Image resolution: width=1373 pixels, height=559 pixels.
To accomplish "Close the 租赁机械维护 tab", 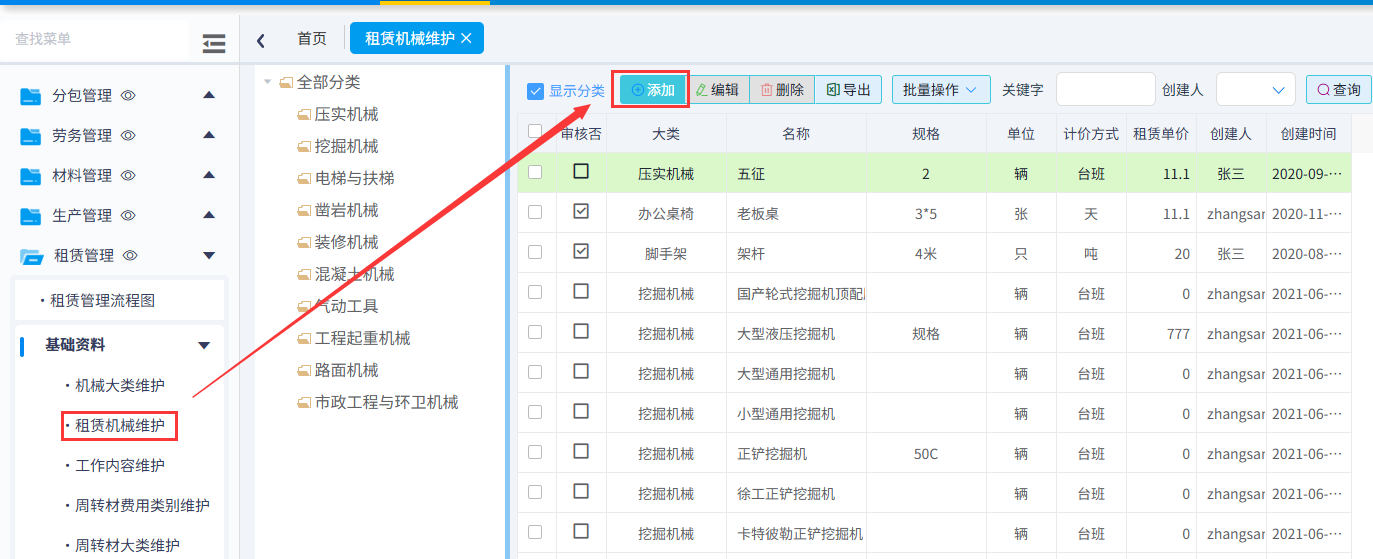I will [x=466, y=38].
